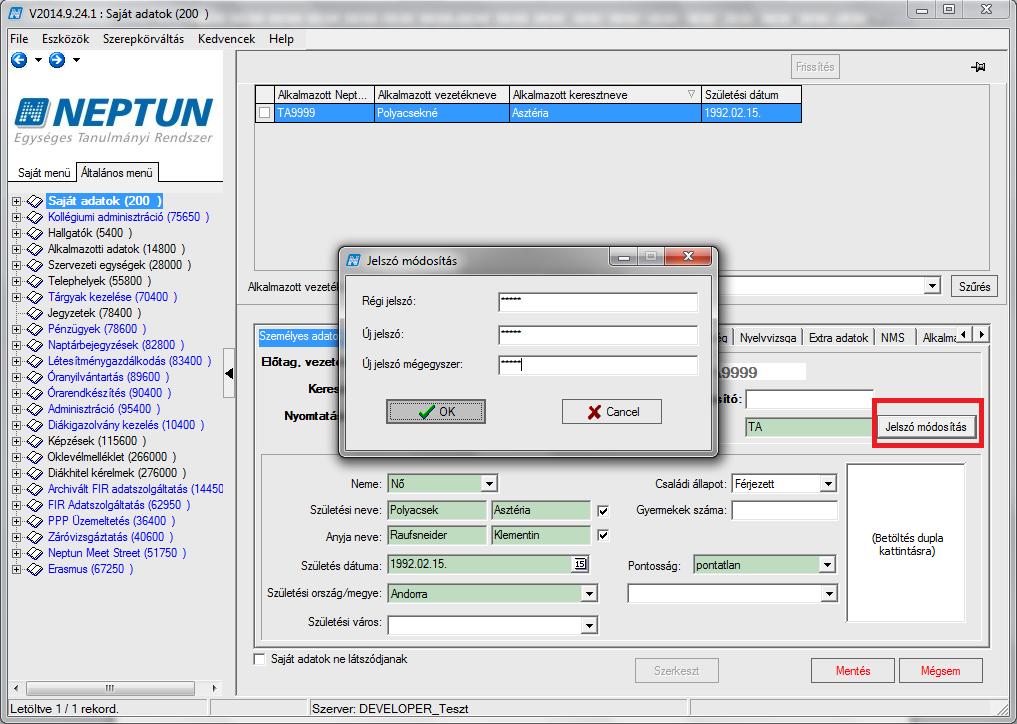Click the book icon of Diákhitel kérelmek
Screen dimensions: 1017x724
(x=35, y=473)
